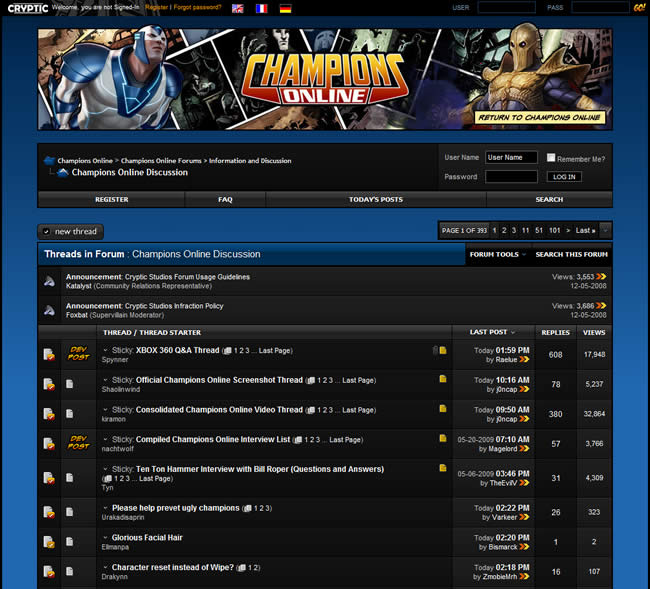Open the Champions Online banner logo
This screenshot has width=650, height=589.
coord(325,79)
